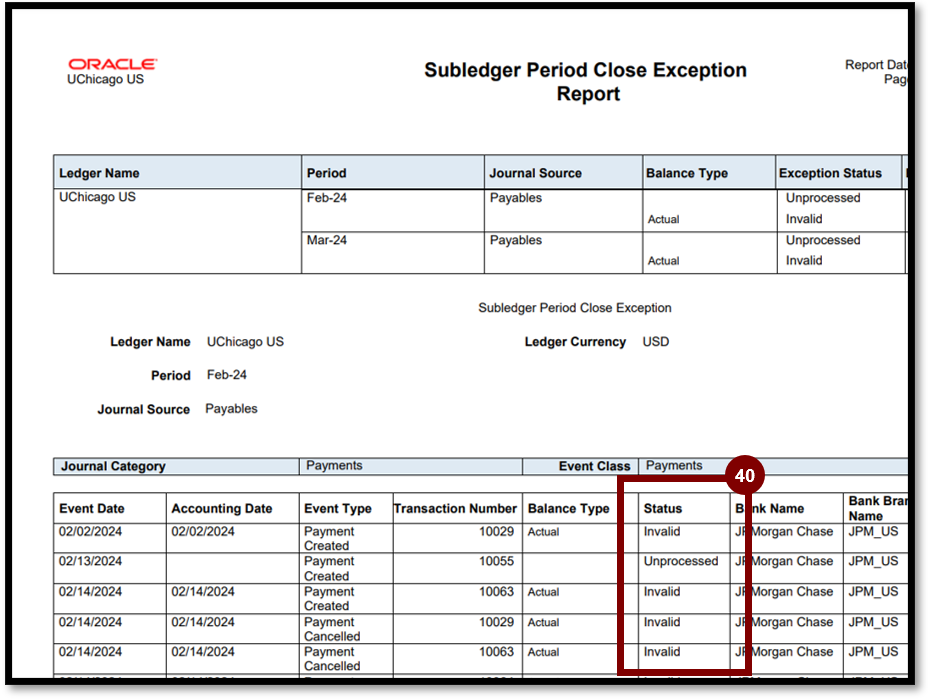This screenshot has width=928, height=699.
Task: Click the red circular 40 callout badge
Action: pos(744,476)
